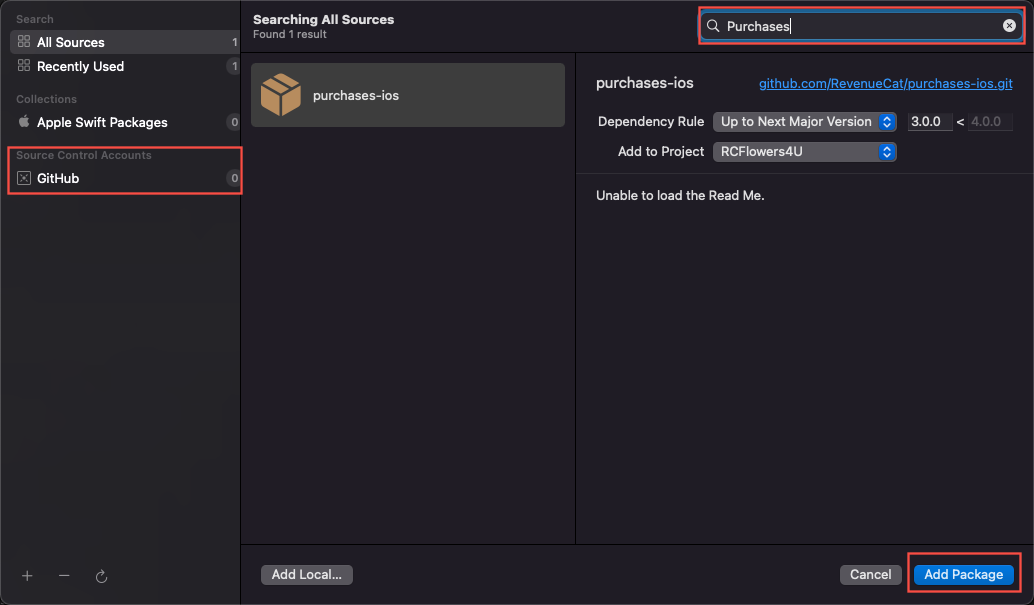Viewport: 1034px width, 605px height.
Task: Select Recently Used in sidebar
Action: [125, 66]
